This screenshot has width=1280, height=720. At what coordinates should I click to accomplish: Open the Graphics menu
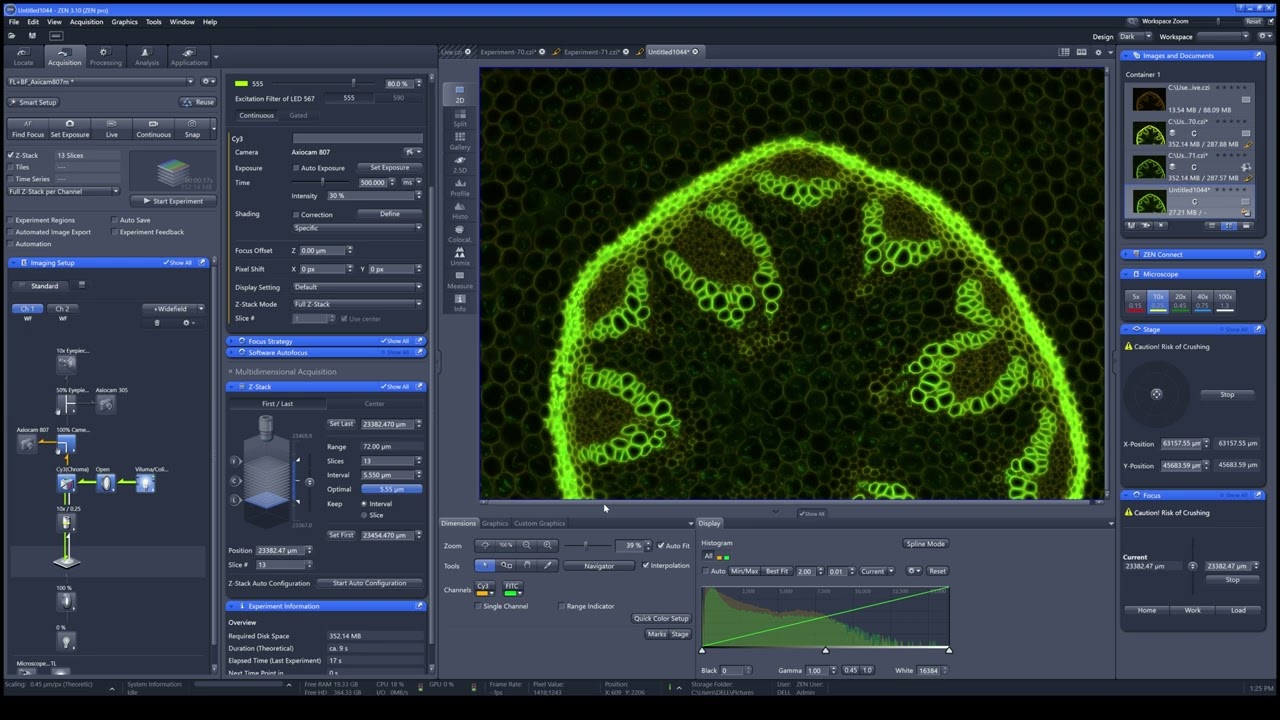(x=125, y=21)
